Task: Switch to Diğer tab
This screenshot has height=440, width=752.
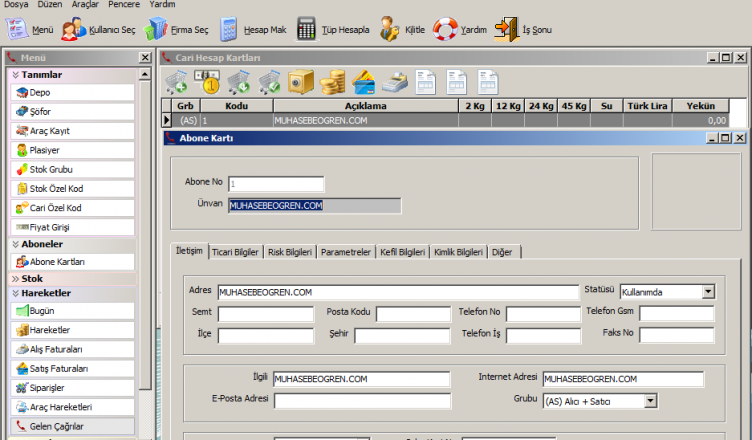Action: coord(503,252)
